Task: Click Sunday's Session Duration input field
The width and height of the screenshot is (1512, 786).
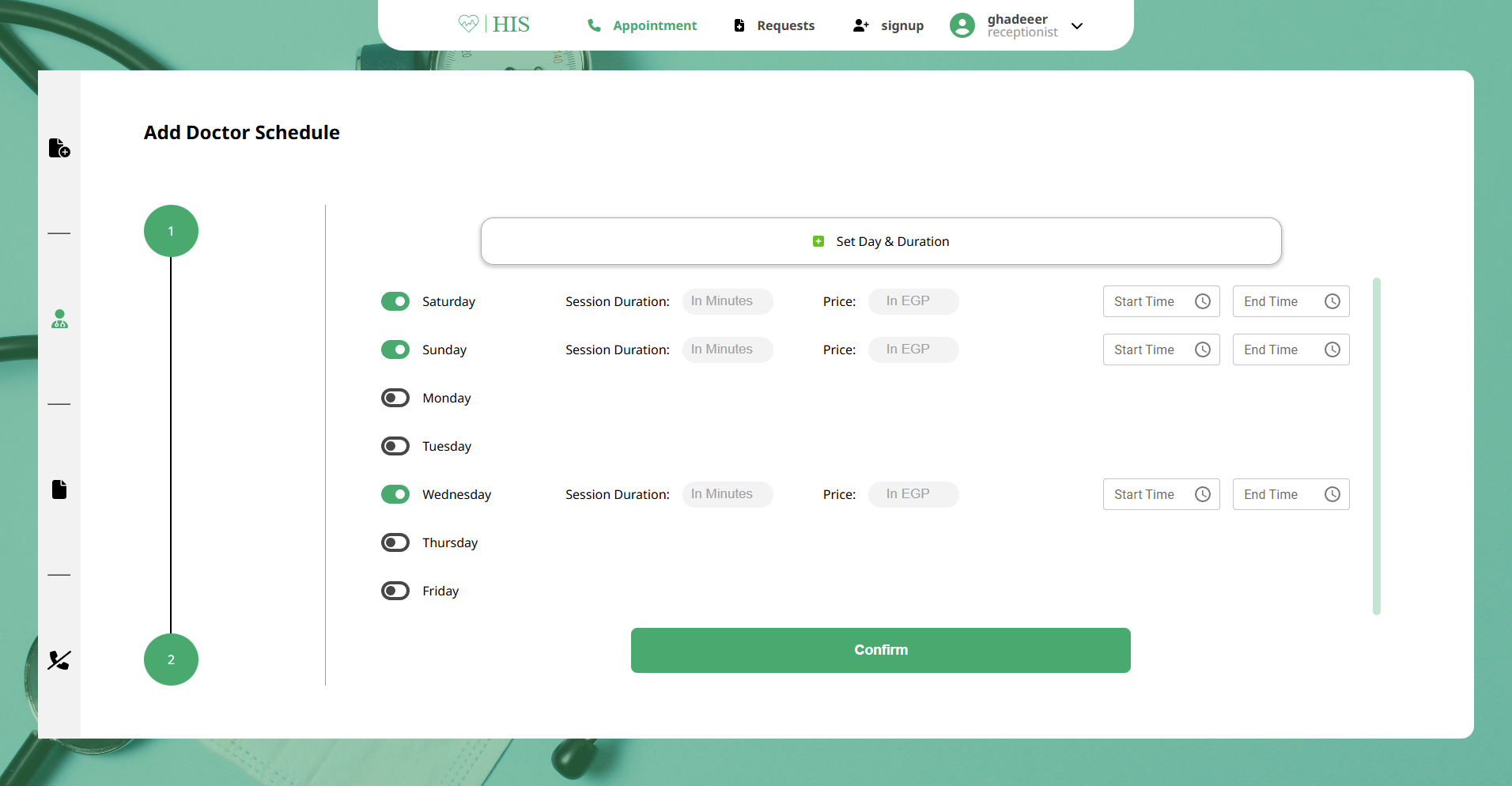Action: pyautogui.click(x=727, y=349)
